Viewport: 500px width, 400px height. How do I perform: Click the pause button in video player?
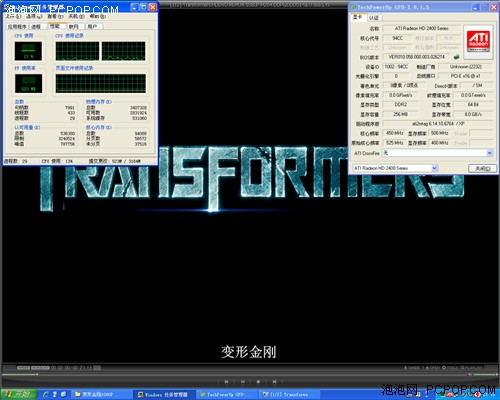click(243, 381)
